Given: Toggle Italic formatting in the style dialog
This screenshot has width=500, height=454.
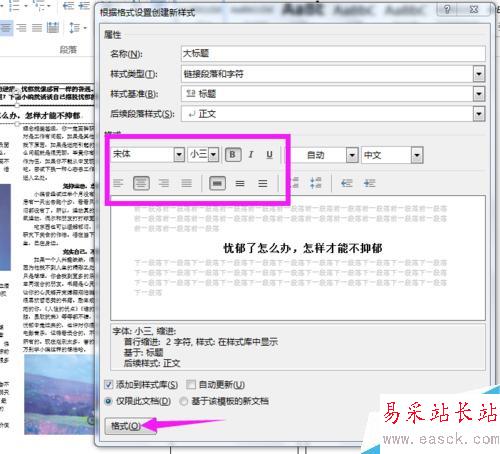Looking at the screenshot, I should [x=251, y=154].
